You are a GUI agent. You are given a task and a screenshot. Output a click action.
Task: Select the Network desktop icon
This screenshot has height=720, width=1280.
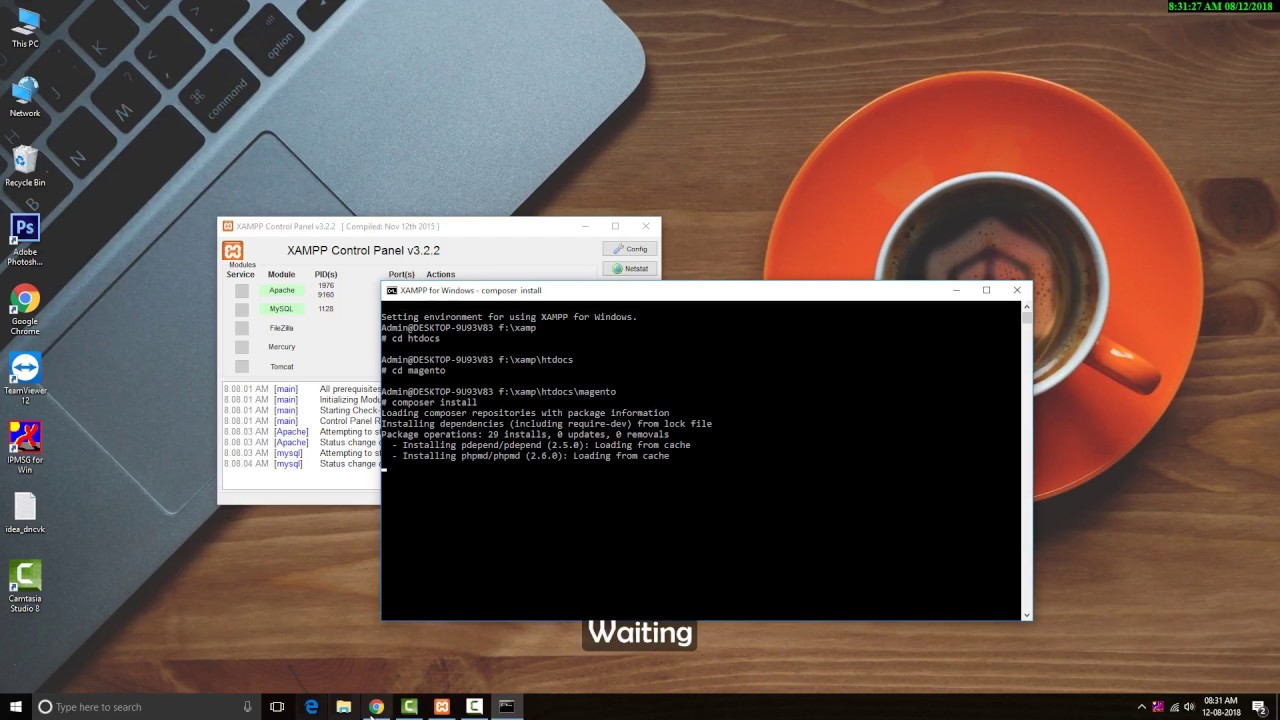point(25,97)
